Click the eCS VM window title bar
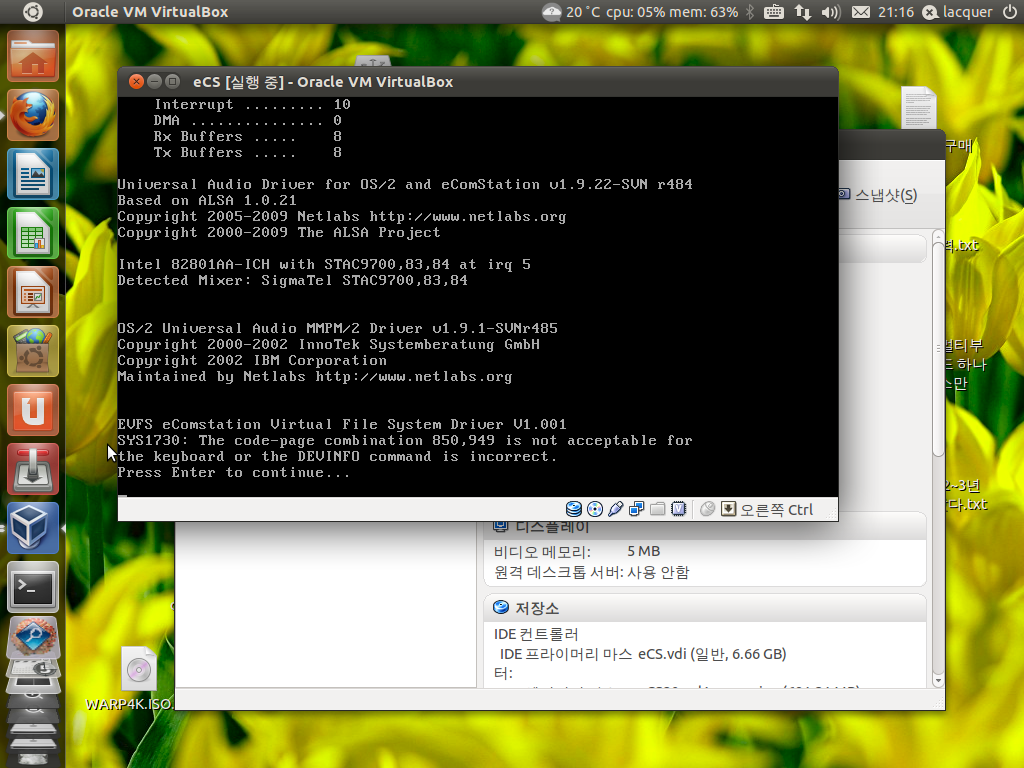Image resolution: width=1024 pixels, height=768 pixels. click(x=478, y=82)
